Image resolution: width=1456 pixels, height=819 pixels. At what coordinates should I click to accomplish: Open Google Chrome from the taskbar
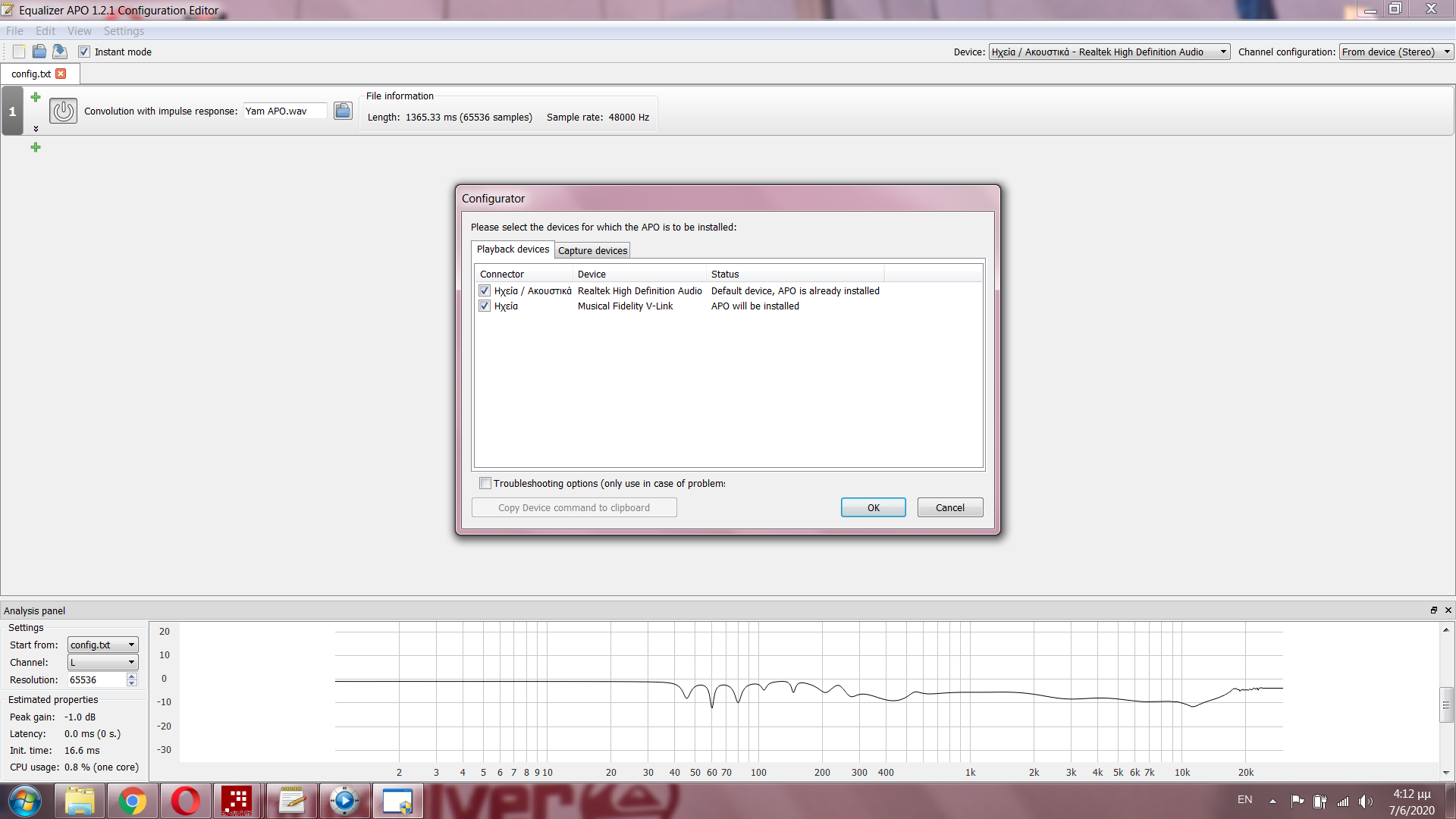[x=132, y=801]
